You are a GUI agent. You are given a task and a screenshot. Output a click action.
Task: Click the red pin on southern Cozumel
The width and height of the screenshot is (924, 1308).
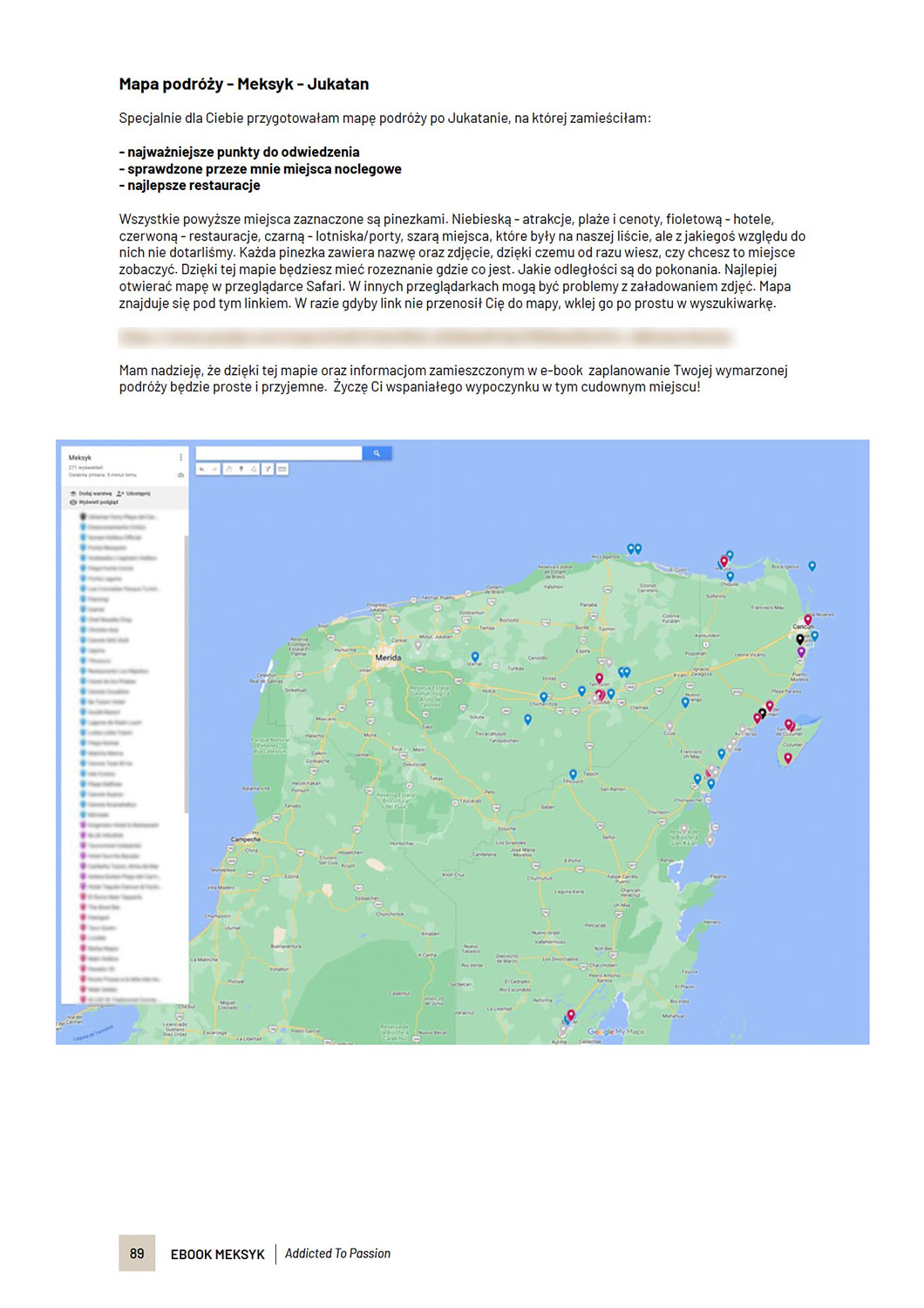click(788, 758)
